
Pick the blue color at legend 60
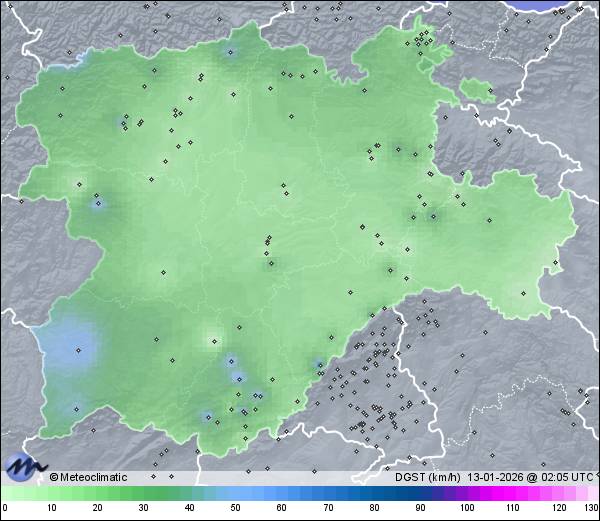[x=281, y=493]
